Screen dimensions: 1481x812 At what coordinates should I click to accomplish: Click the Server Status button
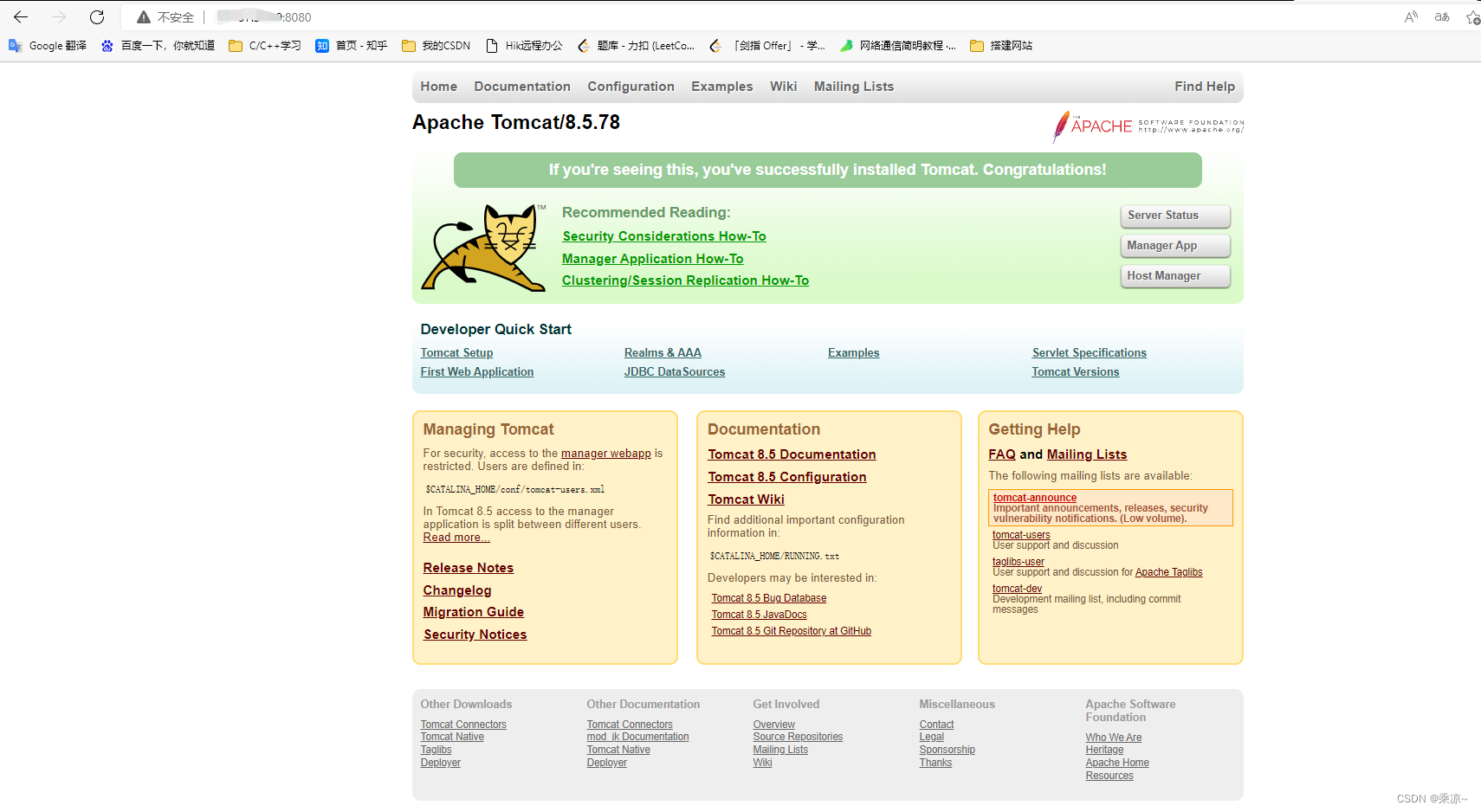pyautogui.click(x=1175, y=216)
